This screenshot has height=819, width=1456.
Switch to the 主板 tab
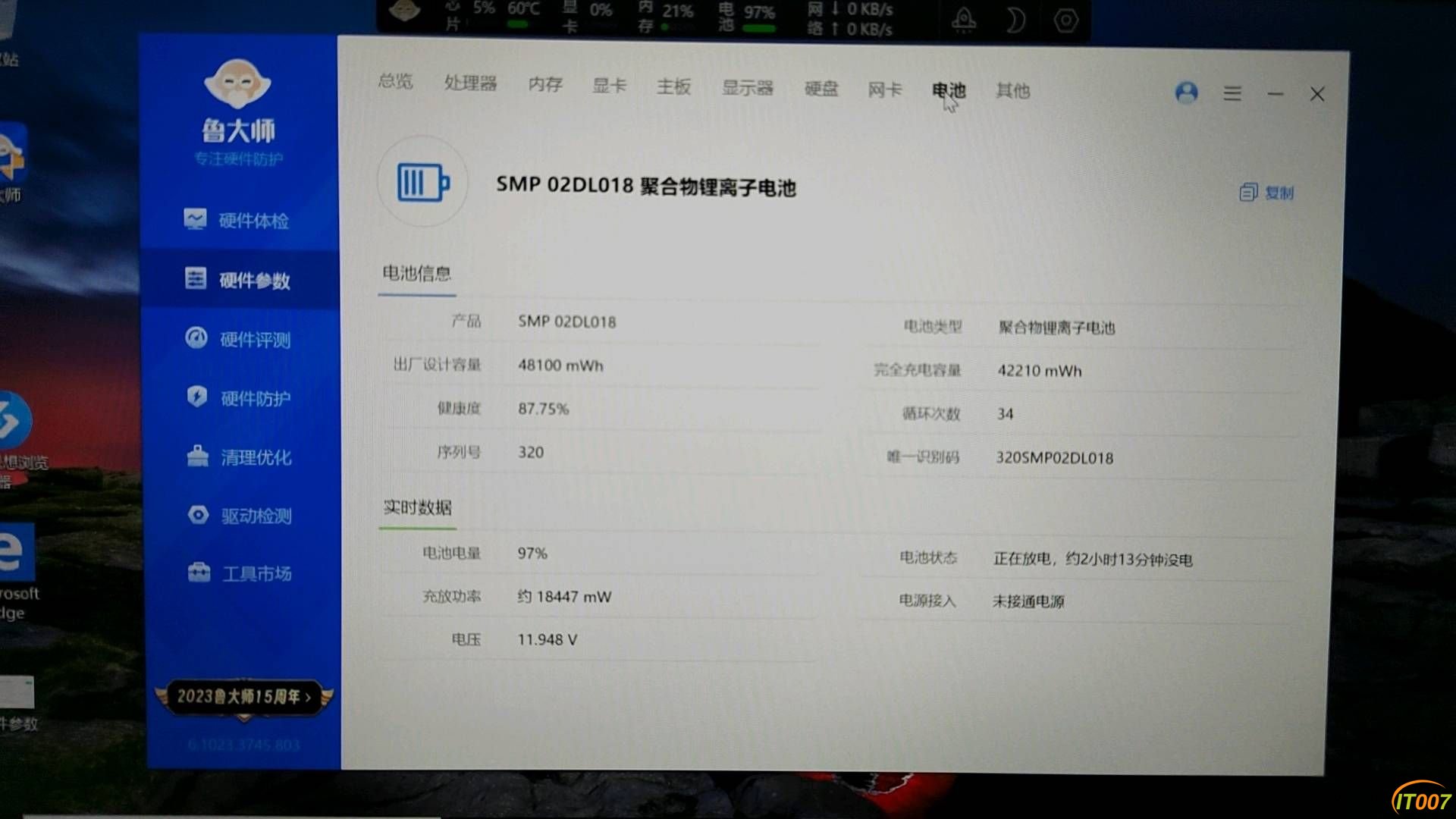(673, 86)
